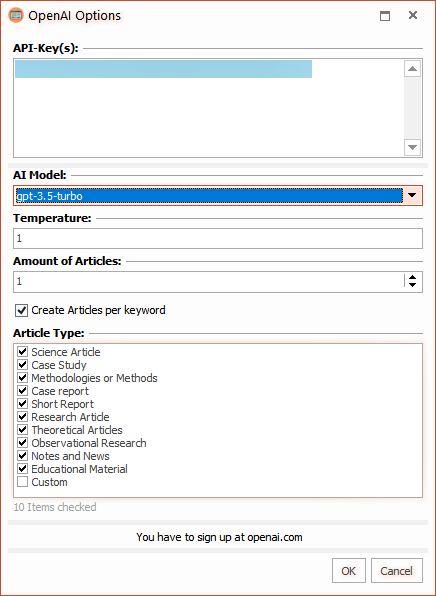Click the Cancel button

point(396,571)
